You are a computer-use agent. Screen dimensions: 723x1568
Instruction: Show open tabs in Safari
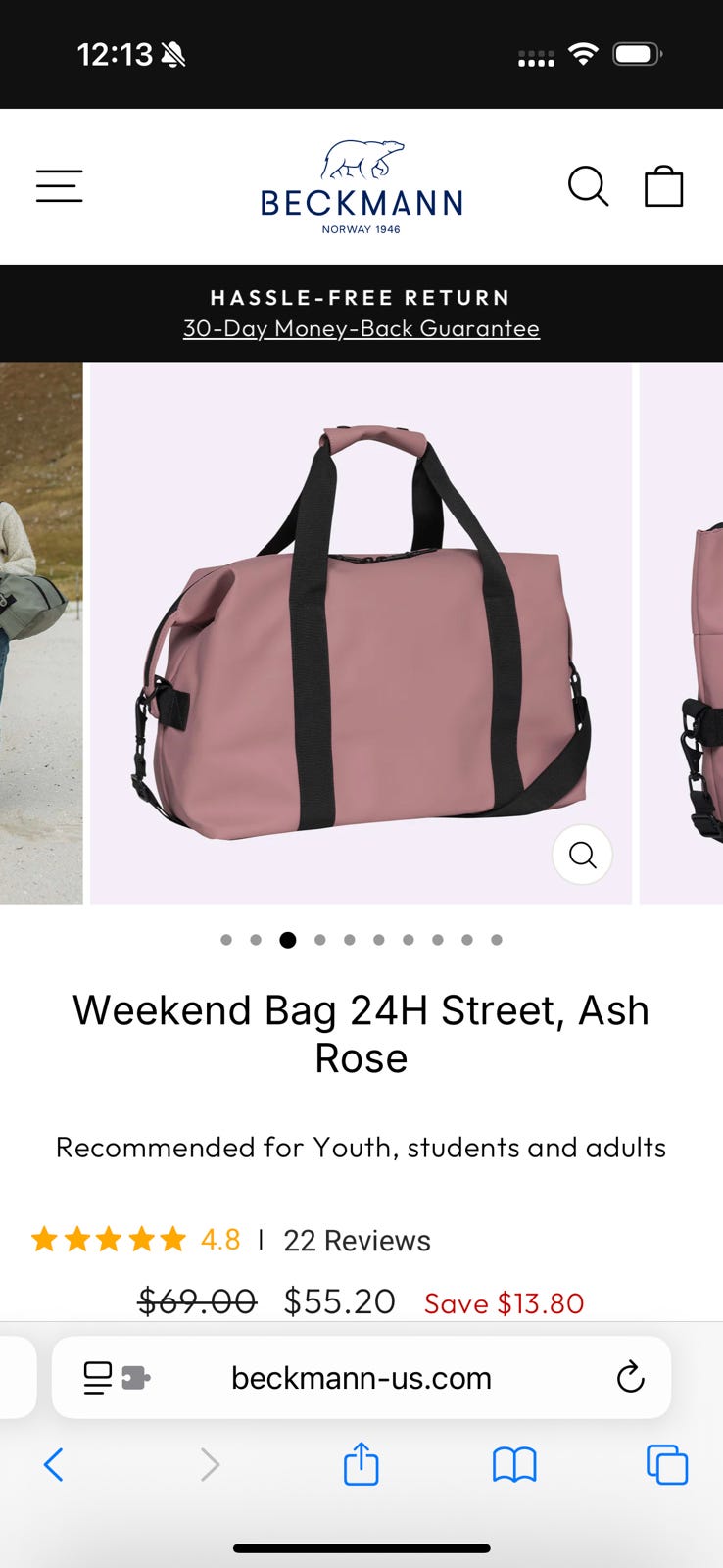click(667, 1465)
